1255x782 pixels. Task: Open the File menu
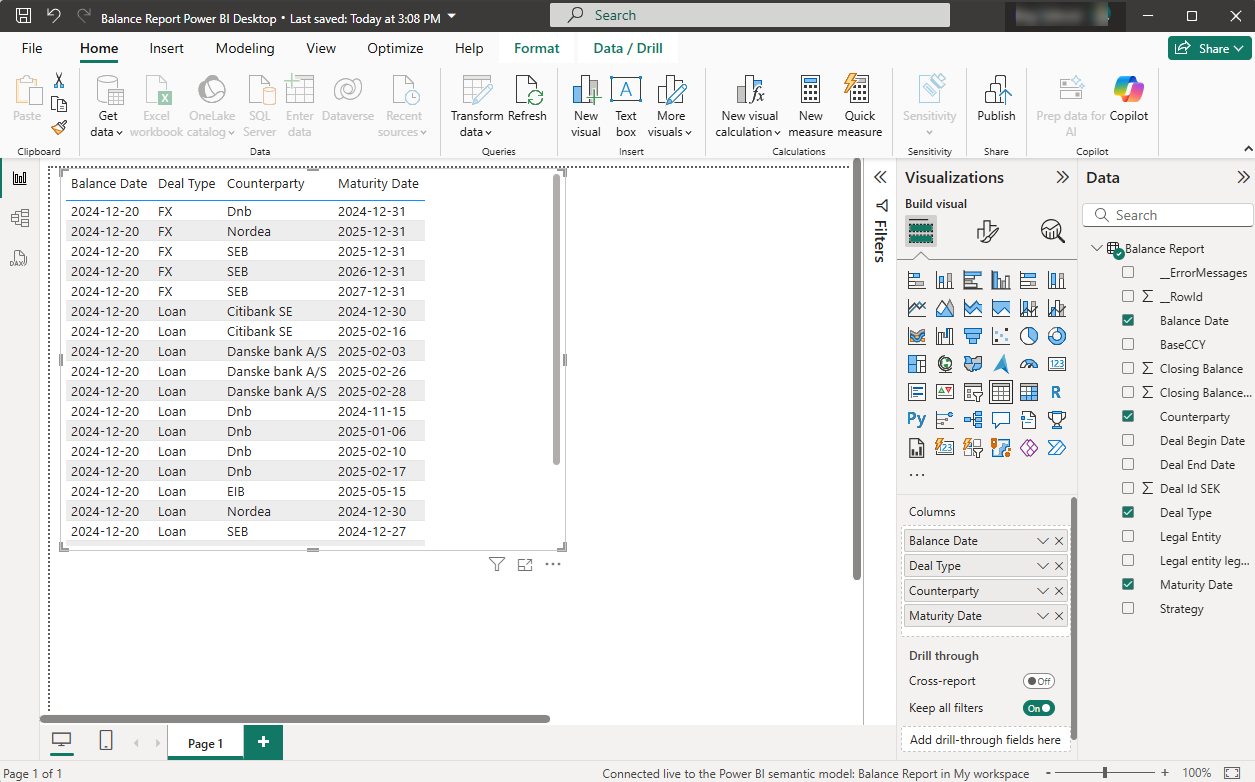[32, 48]
